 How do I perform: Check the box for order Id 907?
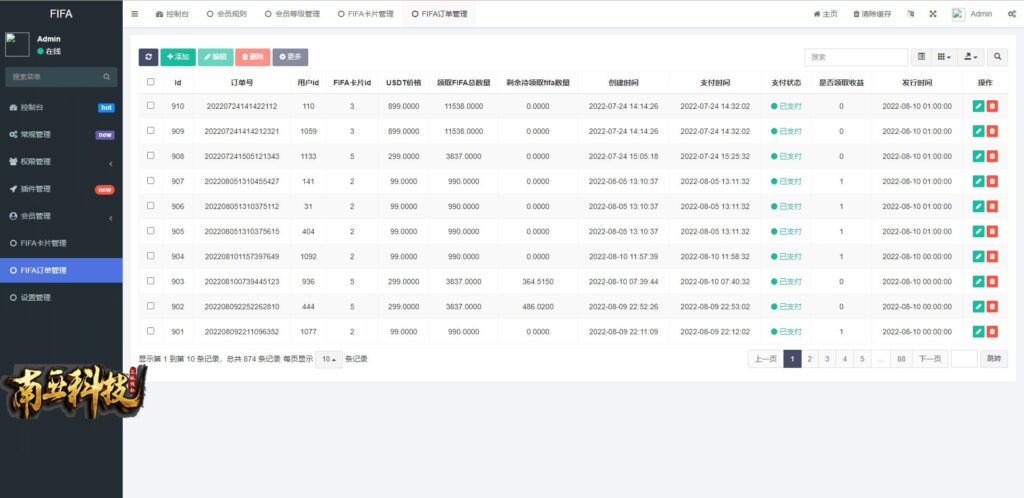tap(151, 180)
